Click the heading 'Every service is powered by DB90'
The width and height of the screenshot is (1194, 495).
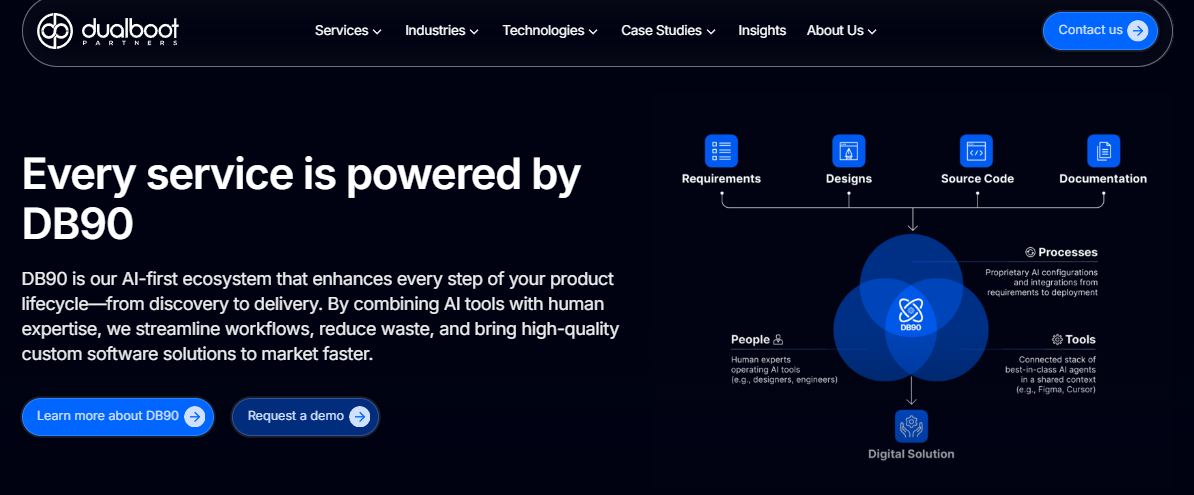(301, 197)
